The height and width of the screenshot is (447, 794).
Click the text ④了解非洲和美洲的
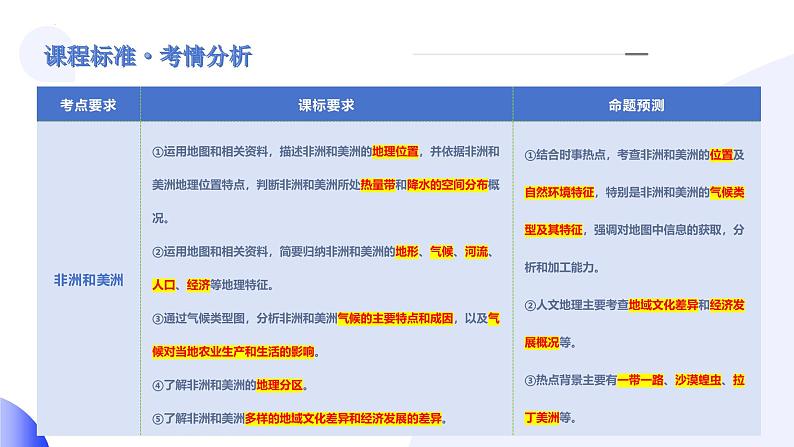204,385
